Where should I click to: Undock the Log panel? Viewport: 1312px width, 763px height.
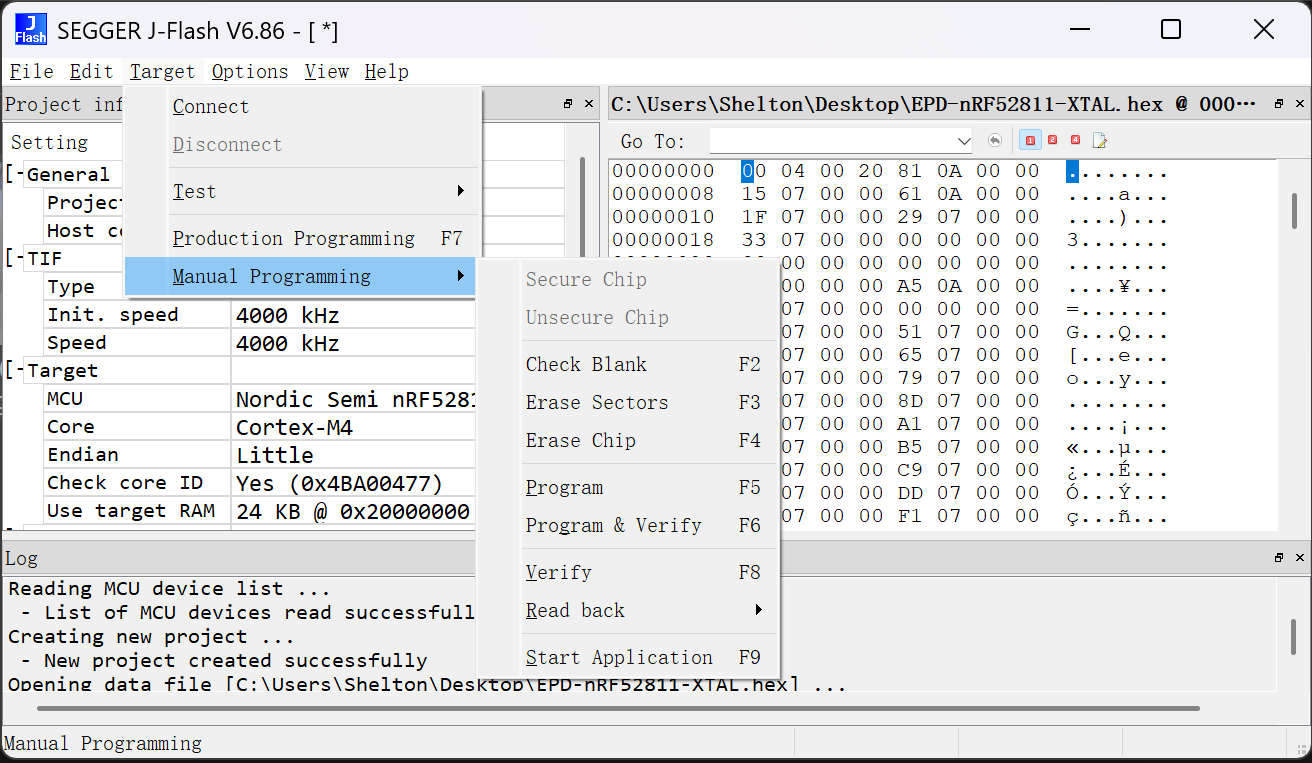[x=1278, y=558]
